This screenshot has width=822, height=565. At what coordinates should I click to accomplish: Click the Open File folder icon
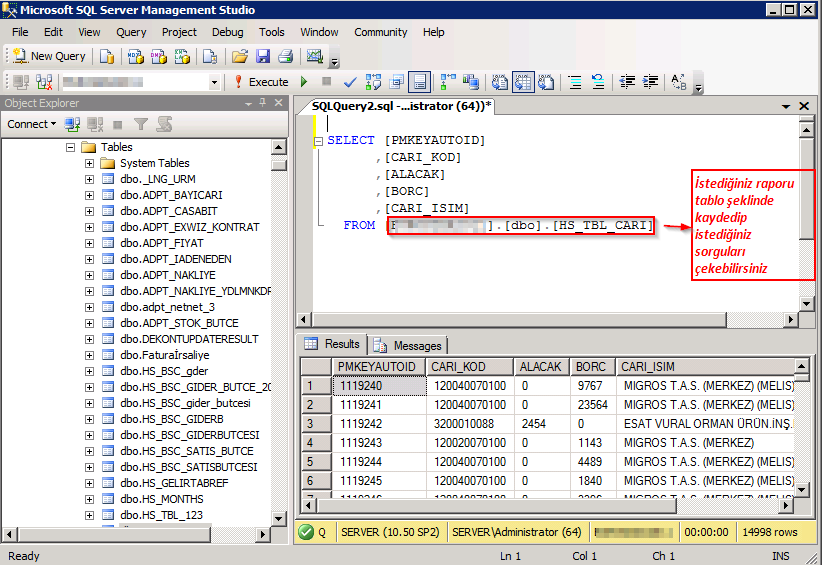pos(240,56)
